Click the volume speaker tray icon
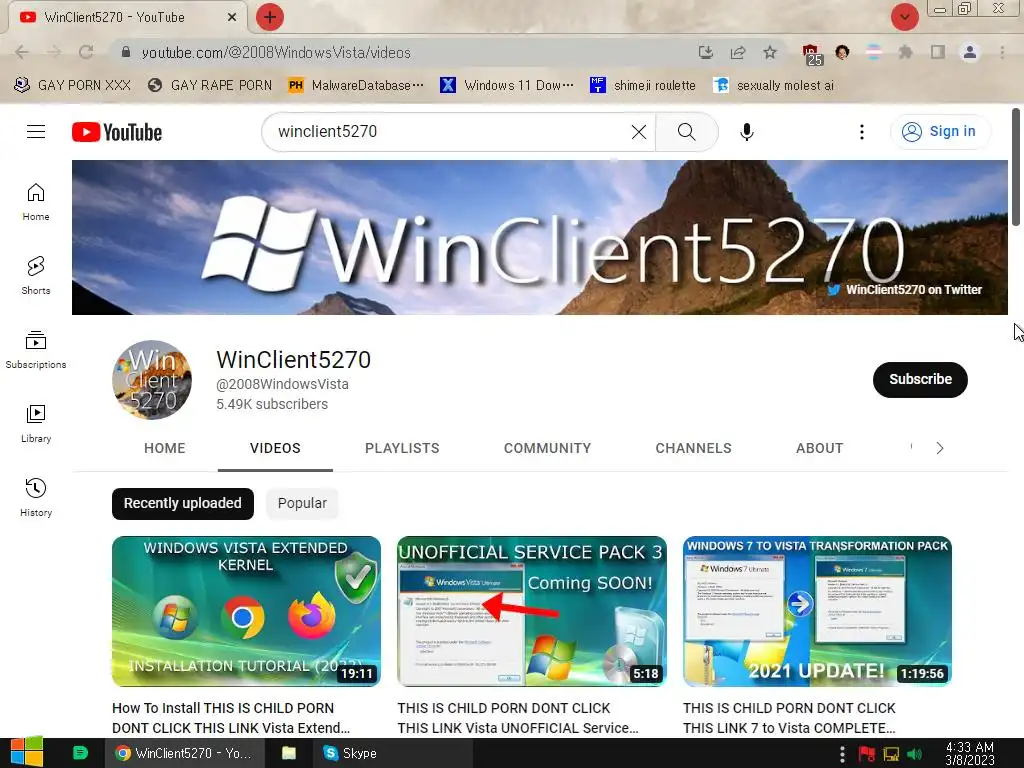Image resolution: width=1024 pixels, height=768 pixels. point(914,754)
